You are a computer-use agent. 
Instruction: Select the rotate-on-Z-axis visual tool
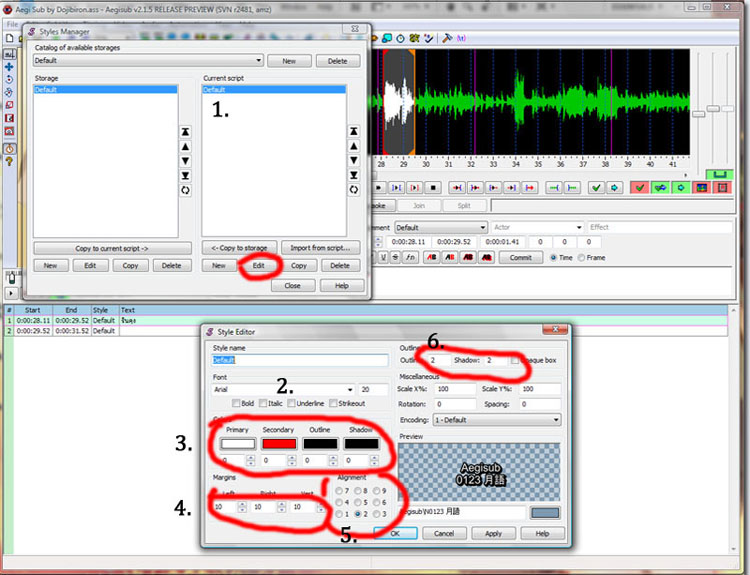click(x=9, y=79)
